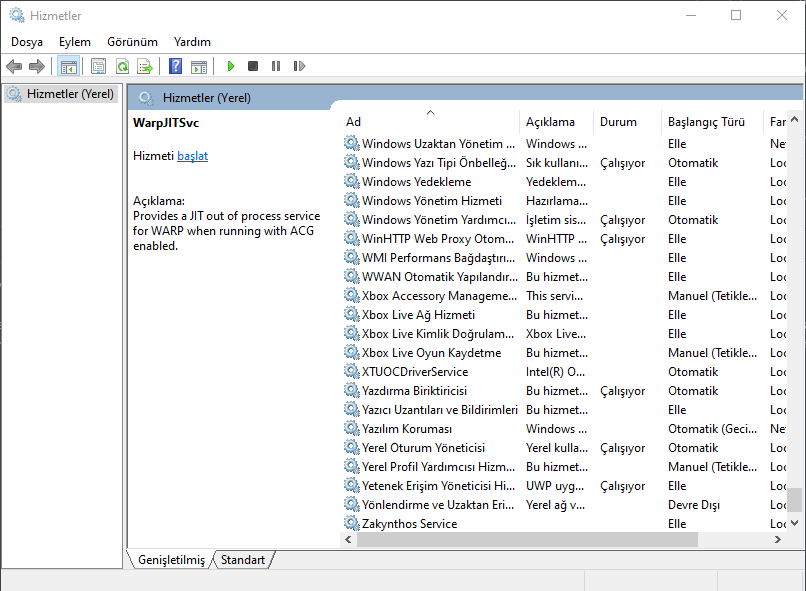
Task: Toggle Show/Hide Console Tree icon
Action: point(68,66)
